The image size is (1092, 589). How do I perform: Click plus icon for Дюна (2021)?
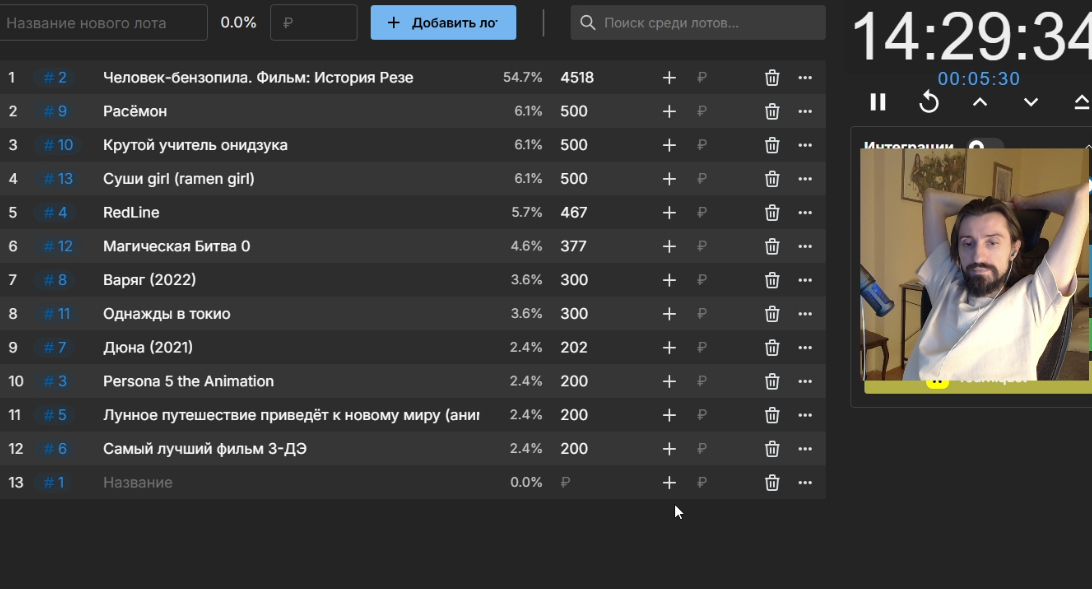coord(669,347)
